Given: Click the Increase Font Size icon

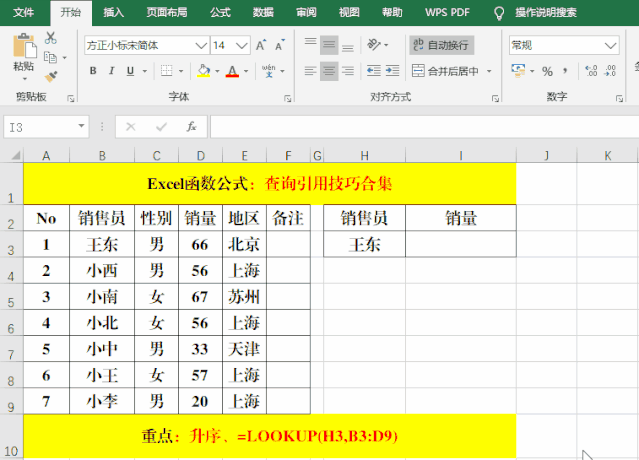Looking at the screenshot, I should (261, 46).
